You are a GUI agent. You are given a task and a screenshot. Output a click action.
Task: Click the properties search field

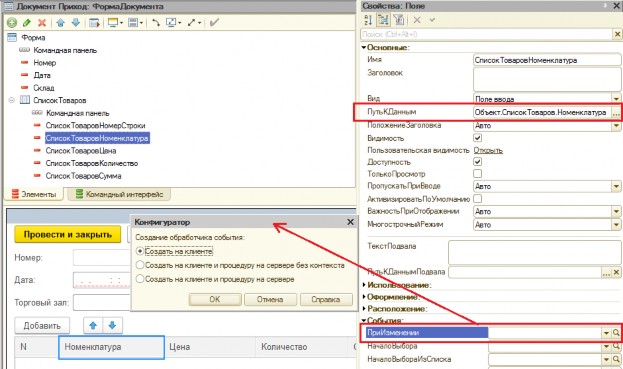click(486, 35)
